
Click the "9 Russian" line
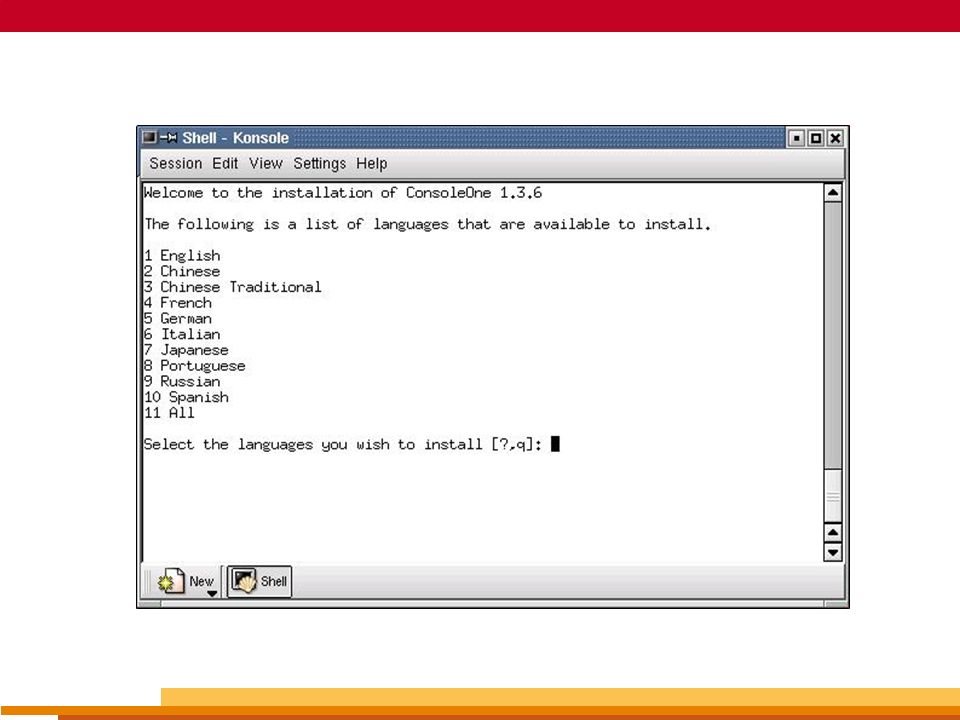182,381
